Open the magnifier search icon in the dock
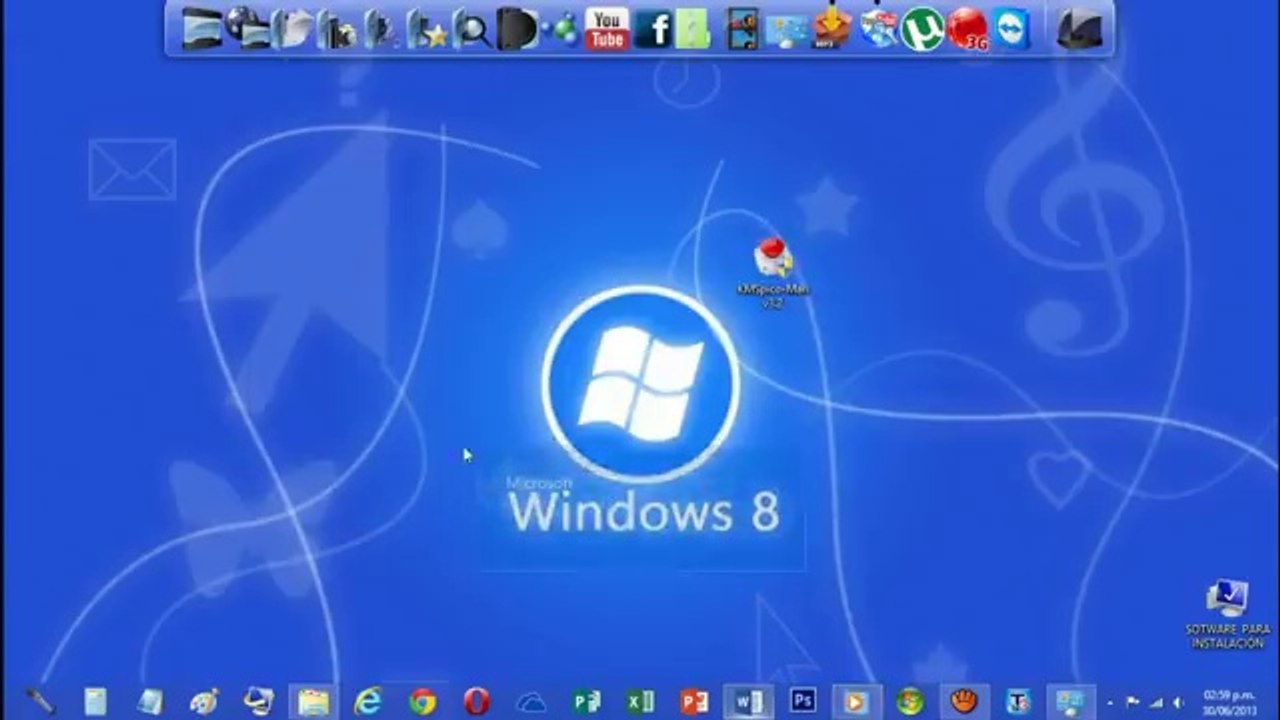 point(471,29)
